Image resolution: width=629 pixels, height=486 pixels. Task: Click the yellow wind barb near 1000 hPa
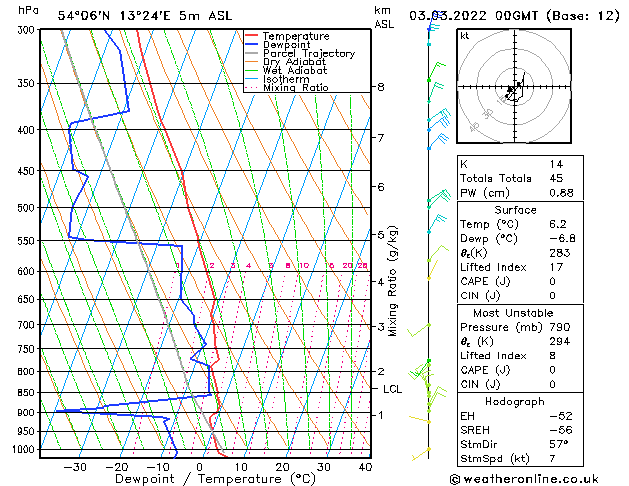[x=421, y=454]
